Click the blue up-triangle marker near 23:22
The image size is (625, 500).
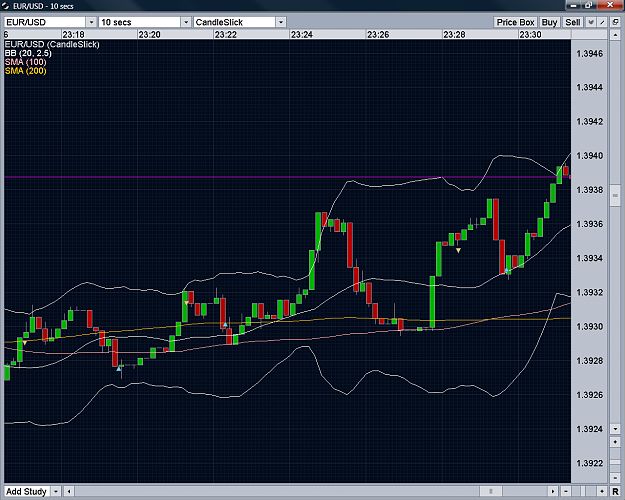pyautogui.click(x=225, y=325)
